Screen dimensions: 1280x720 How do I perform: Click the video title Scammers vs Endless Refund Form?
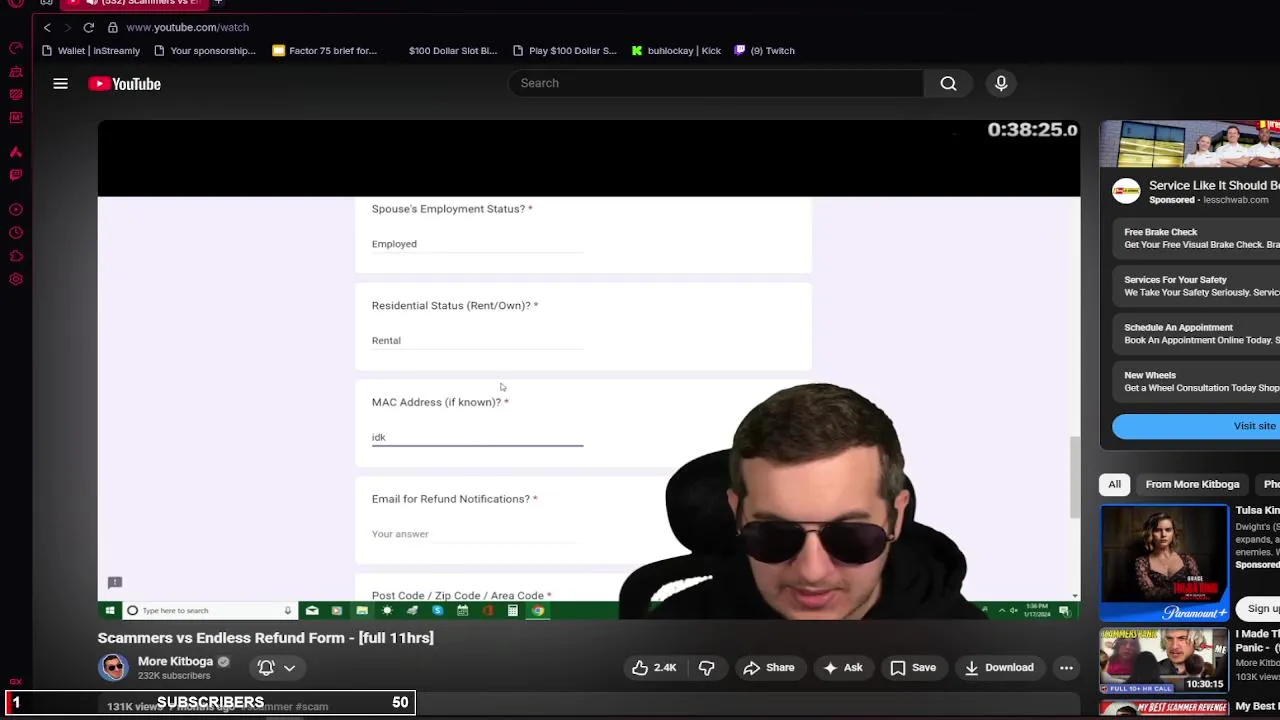(x=265, y=638)
